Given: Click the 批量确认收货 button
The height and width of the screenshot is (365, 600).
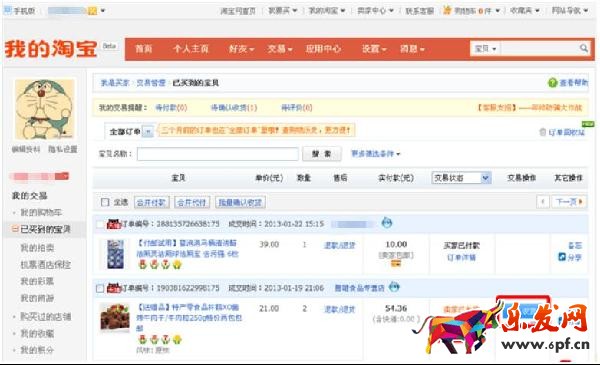Looking at the screenshot, I should [240, 202].
